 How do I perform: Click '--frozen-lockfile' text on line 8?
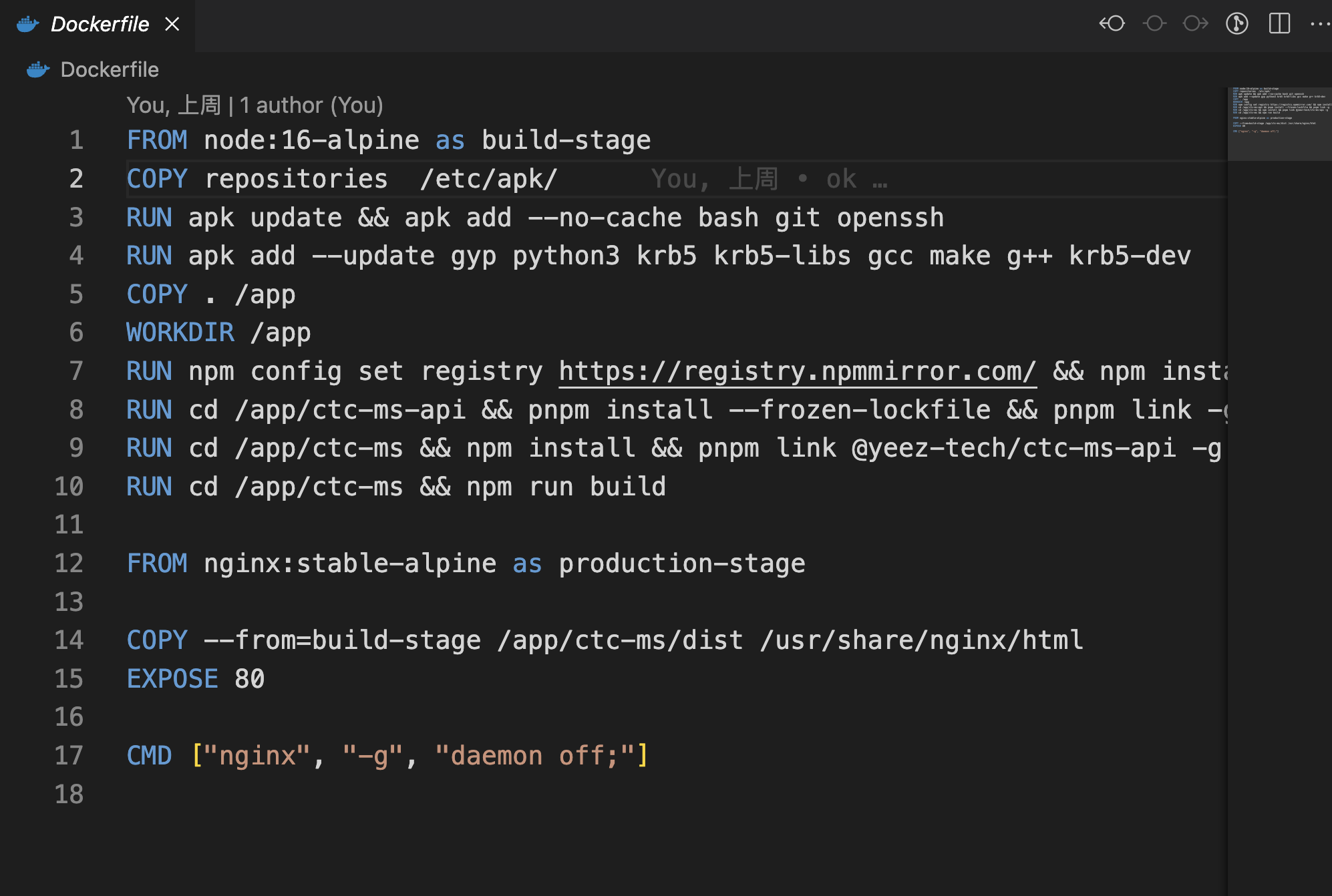[x=860, y=410]
